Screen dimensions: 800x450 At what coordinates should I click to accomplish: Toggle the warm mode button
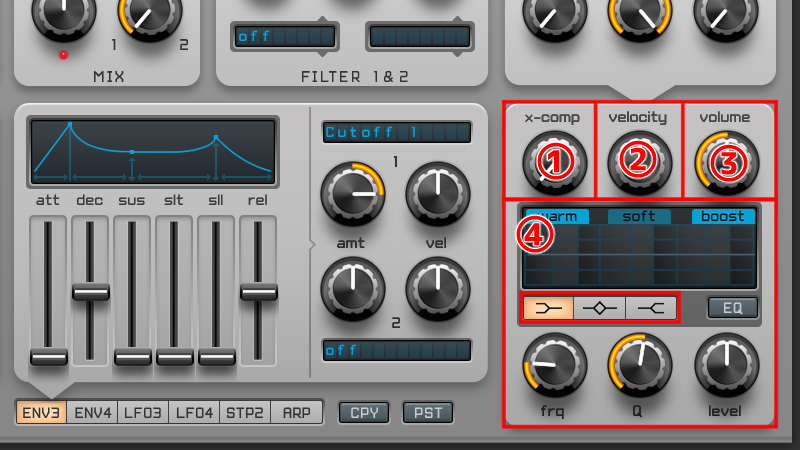(556, 216)
